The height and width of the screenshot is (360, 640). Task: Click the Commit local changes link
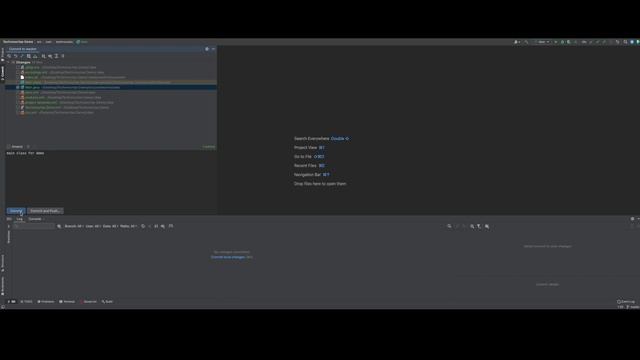pos(228,257)
